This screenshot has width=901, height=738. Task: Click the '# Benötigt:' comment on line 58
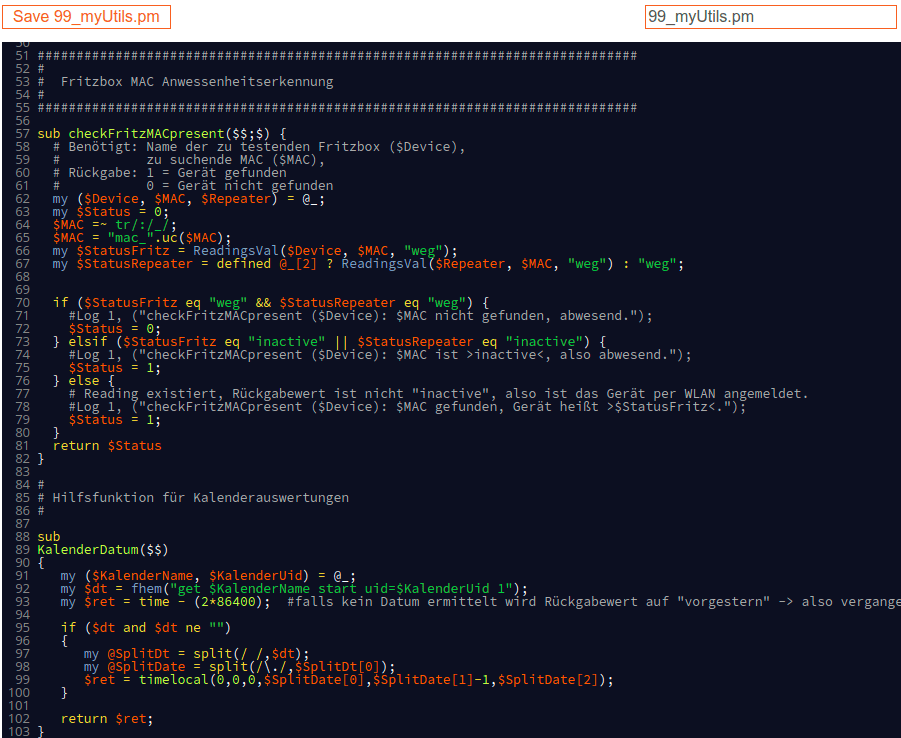coord(259,147)
